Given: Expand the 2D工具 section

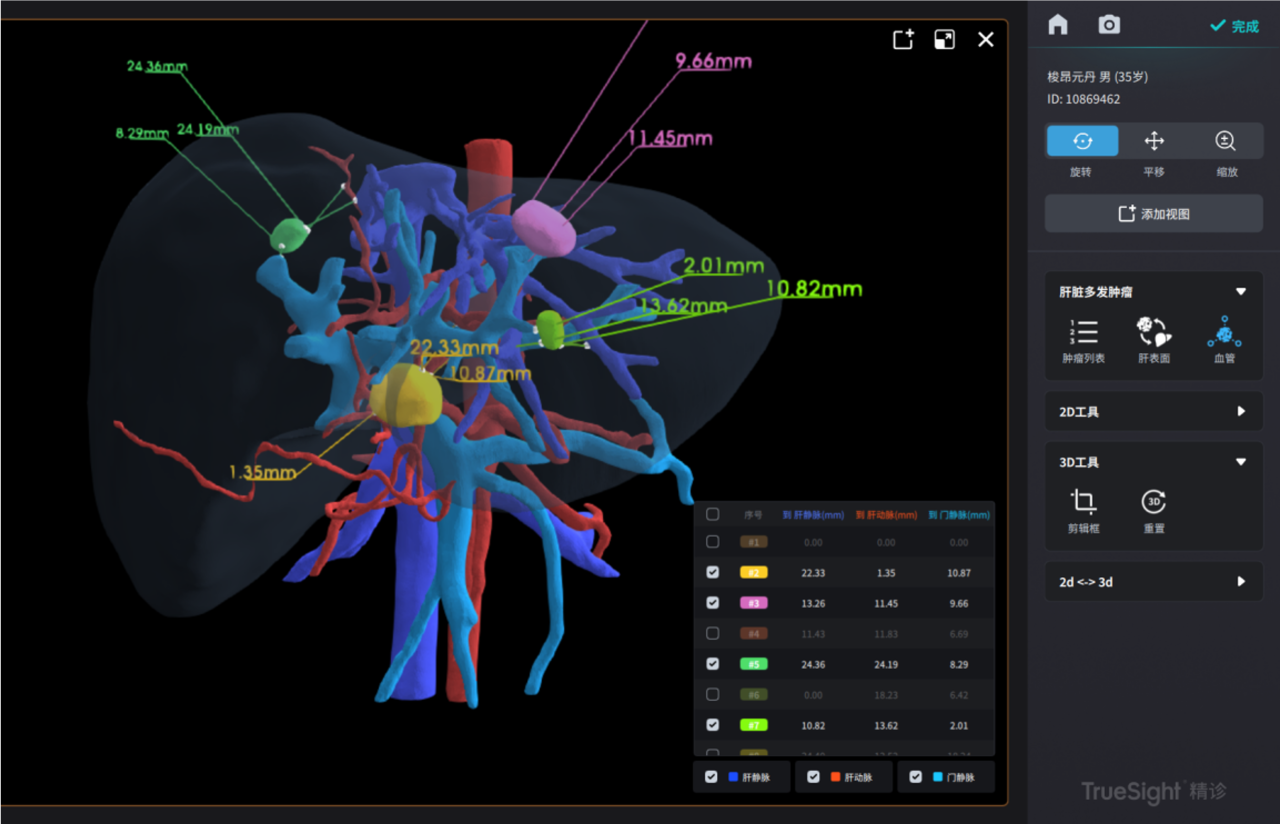Looking at the screenshot, I should (x=1241, y=411).
